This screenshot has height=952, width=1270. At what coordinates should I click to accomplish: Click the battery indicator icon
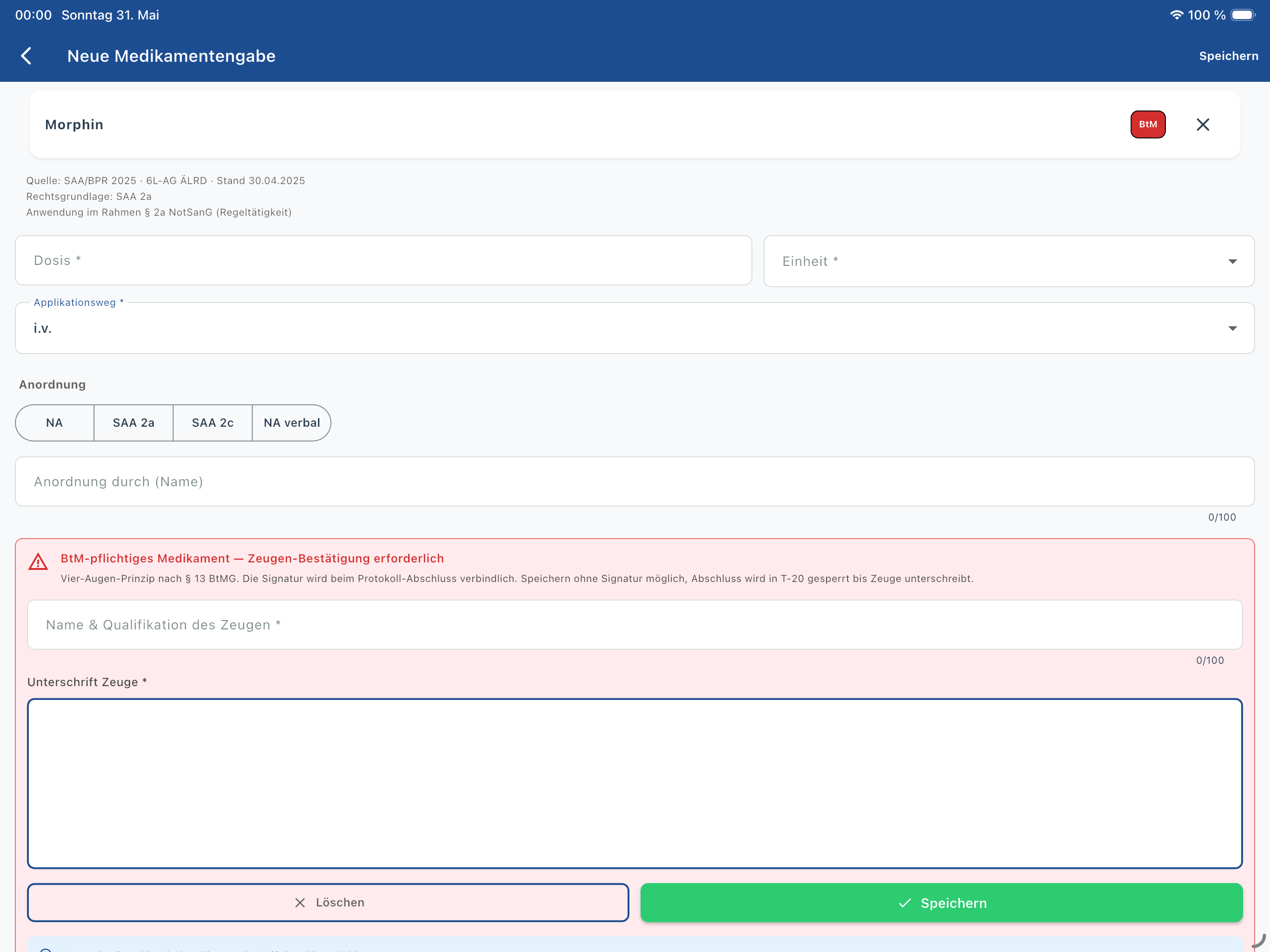(x=1243, y=15)
